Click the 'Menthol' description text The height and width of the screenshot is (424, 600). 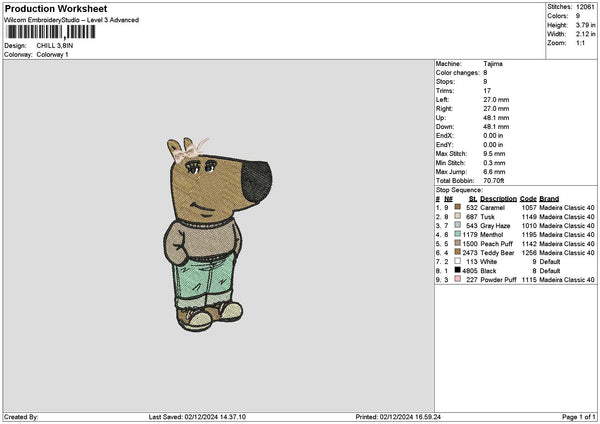(x=491, y=235)
